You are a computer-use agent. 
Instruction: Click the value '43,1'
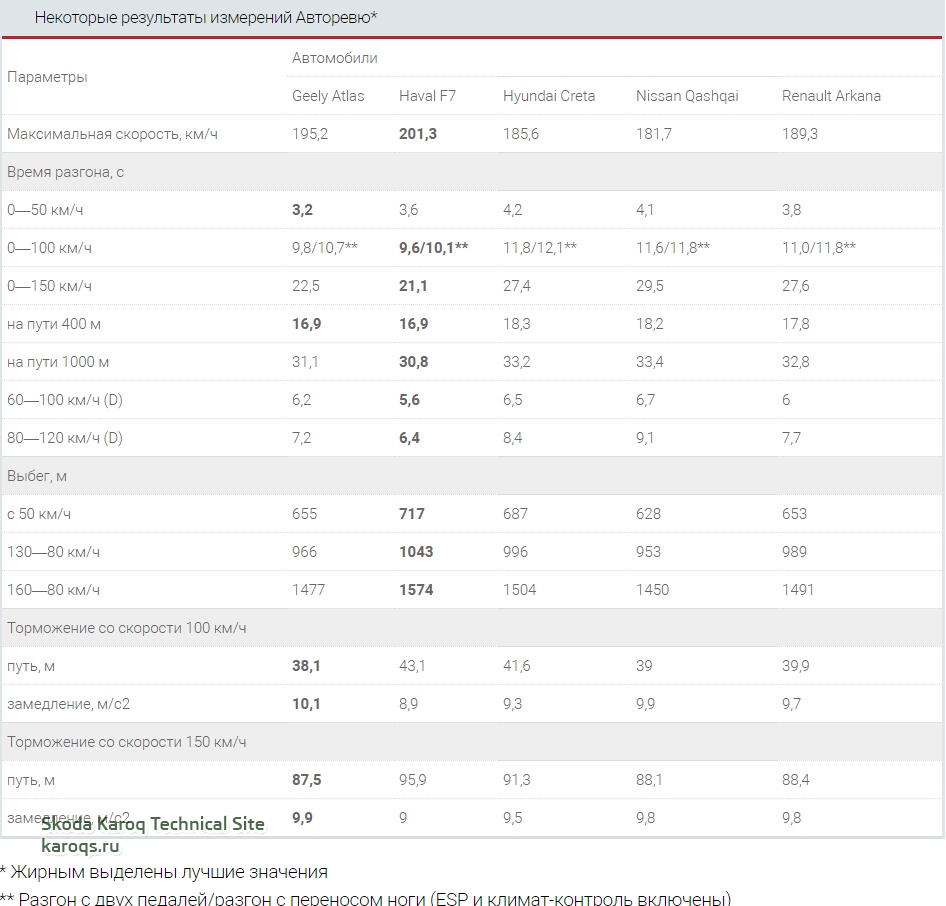click(412, 666)
